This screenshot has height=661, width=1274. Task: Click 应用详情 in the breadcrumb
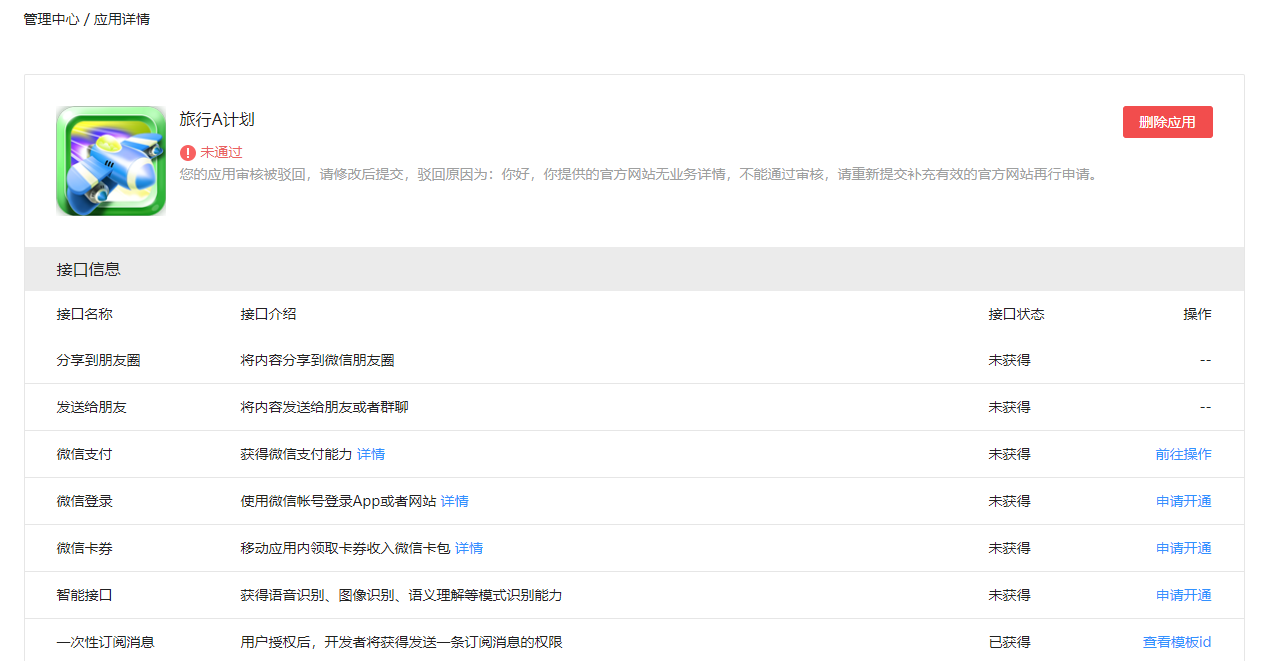point(122,19)
